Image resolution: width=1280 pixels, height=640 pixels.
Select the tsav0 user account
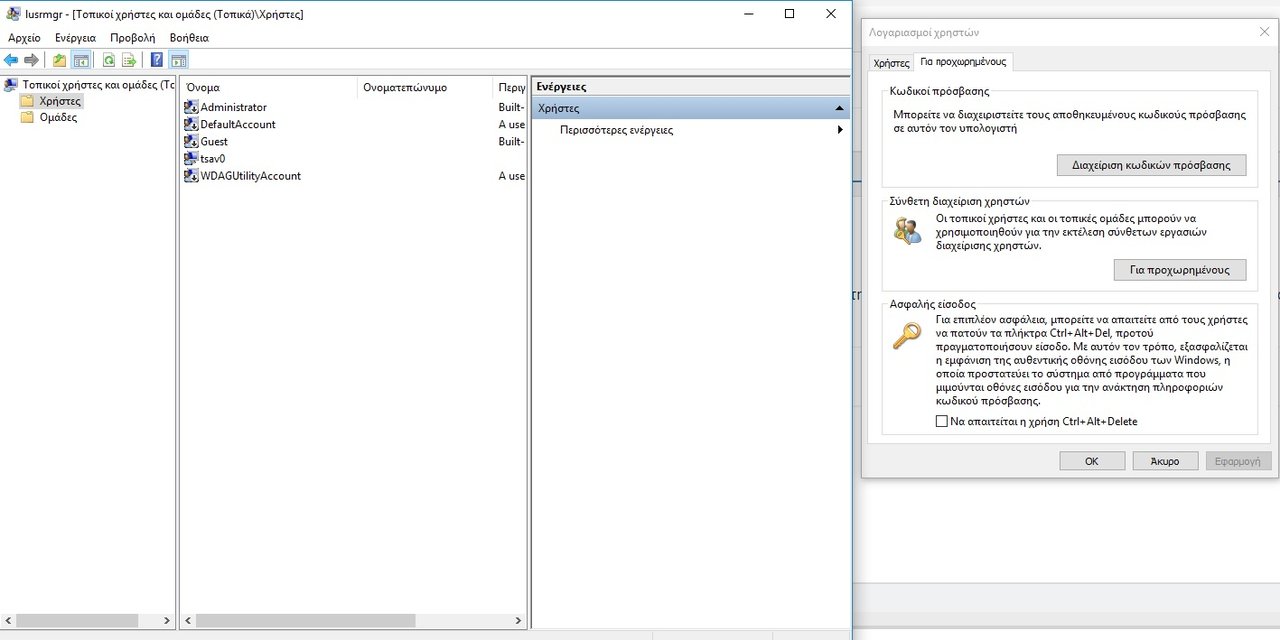point(212,158)
